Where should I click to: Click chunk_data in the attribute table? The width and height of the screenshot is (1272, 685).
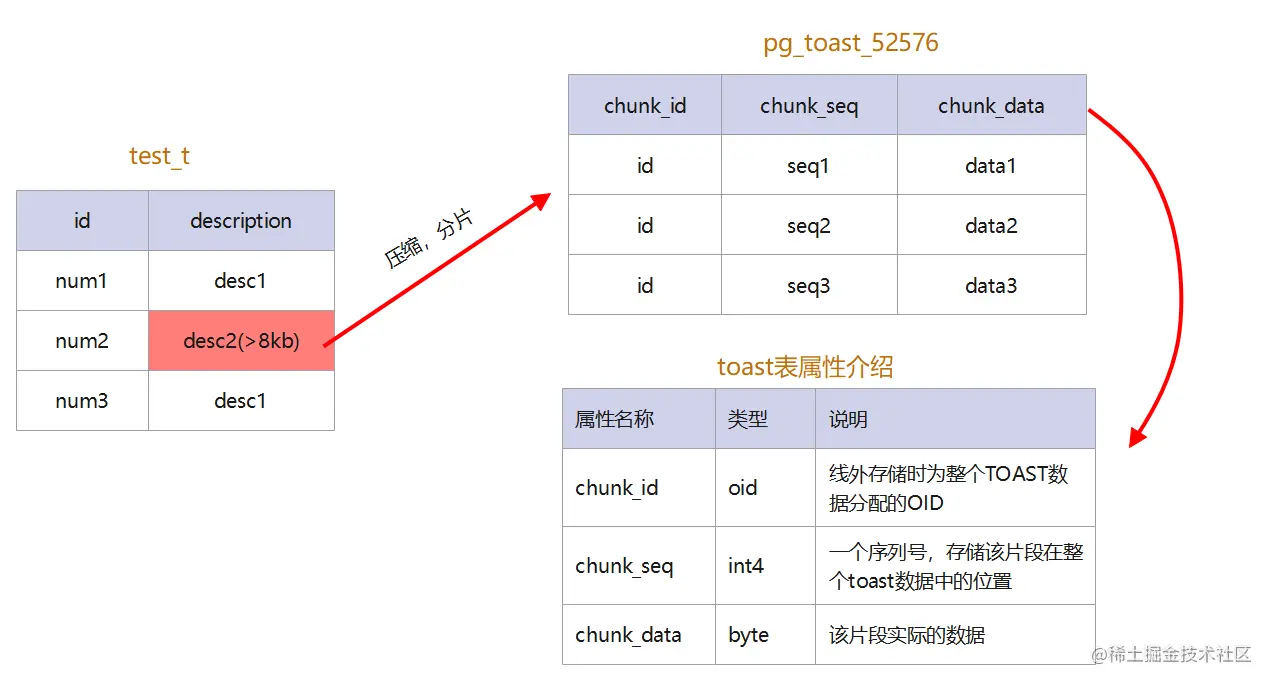(x=639, y=635)
